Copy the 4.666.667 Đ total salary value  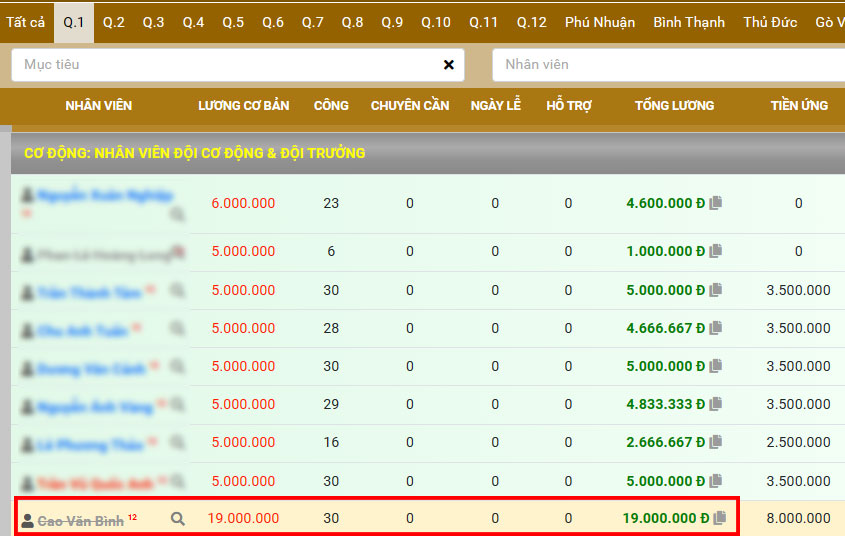716,328
